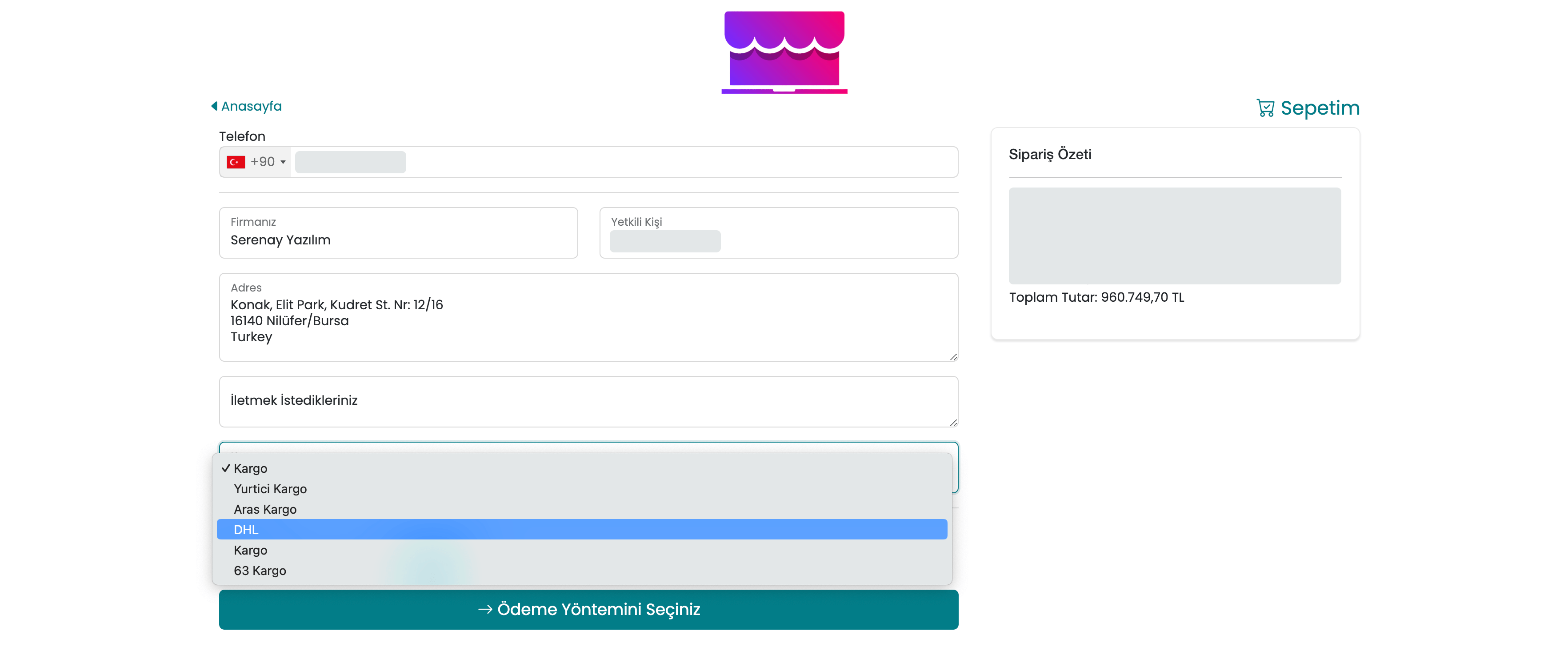Viewport: 1568px width, 647px height.
Task: Pick DHL from the shipping dropdown
Action: coord(246,530)
